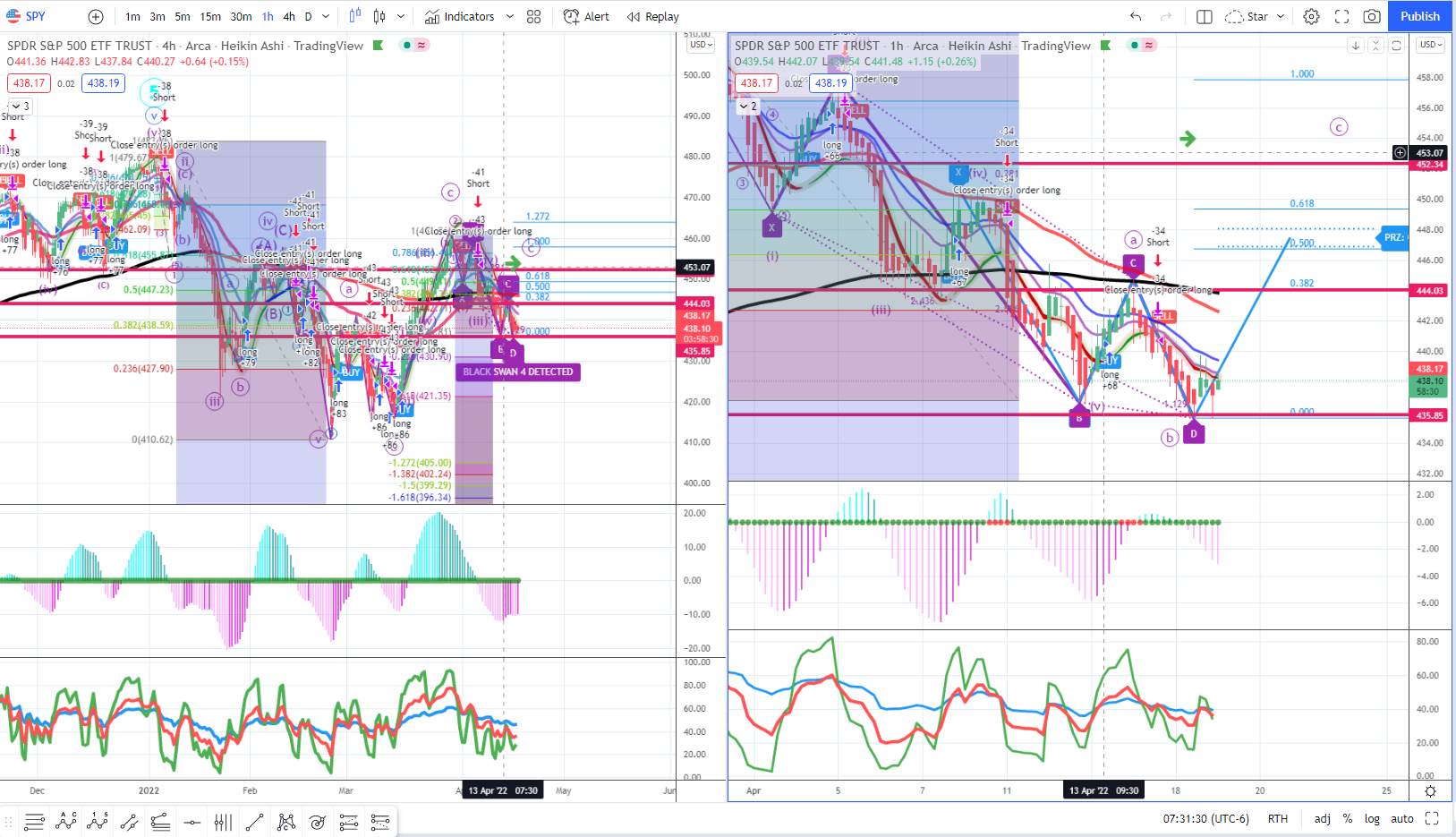Select the 1m timeframe
Viewport: 1456px width, 837px height.
(x=132, y=16)
